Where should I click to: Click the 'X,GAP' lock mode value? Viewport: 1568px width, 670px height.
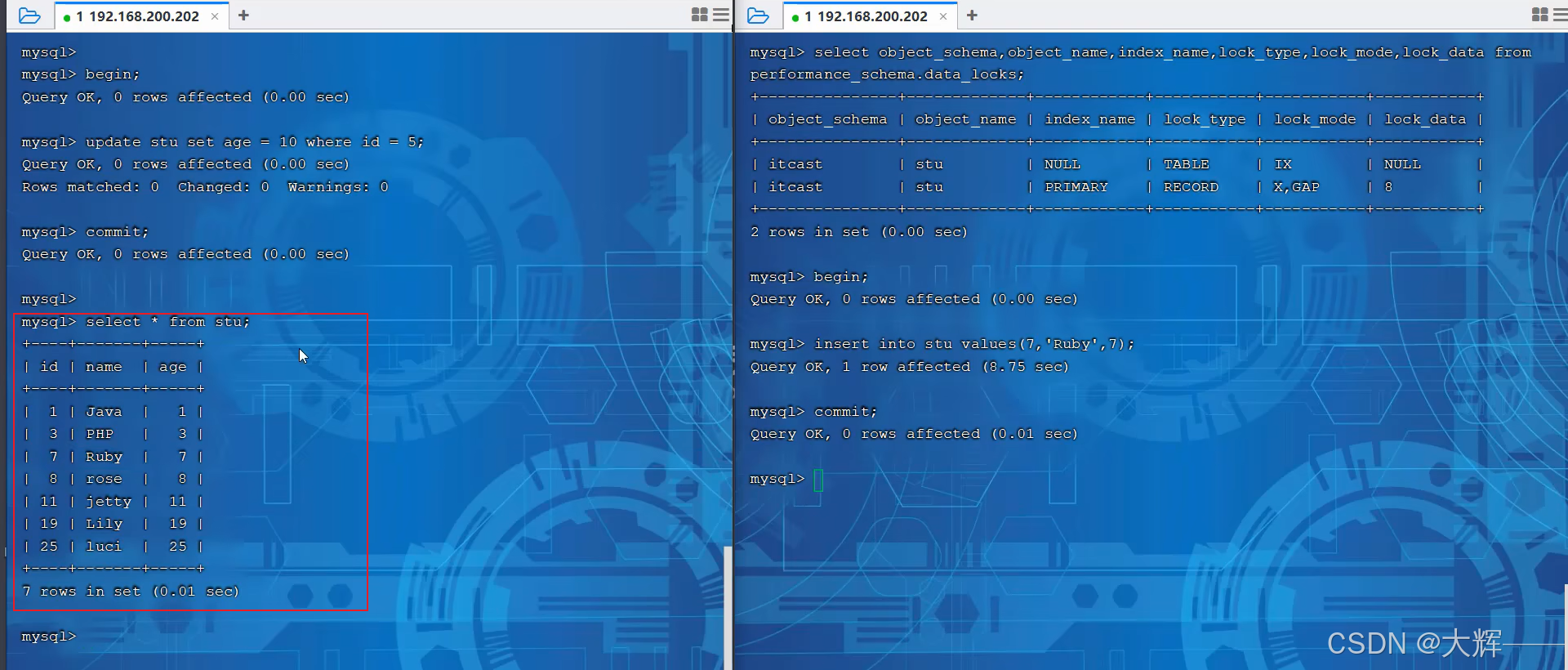tap(1296, 187)
